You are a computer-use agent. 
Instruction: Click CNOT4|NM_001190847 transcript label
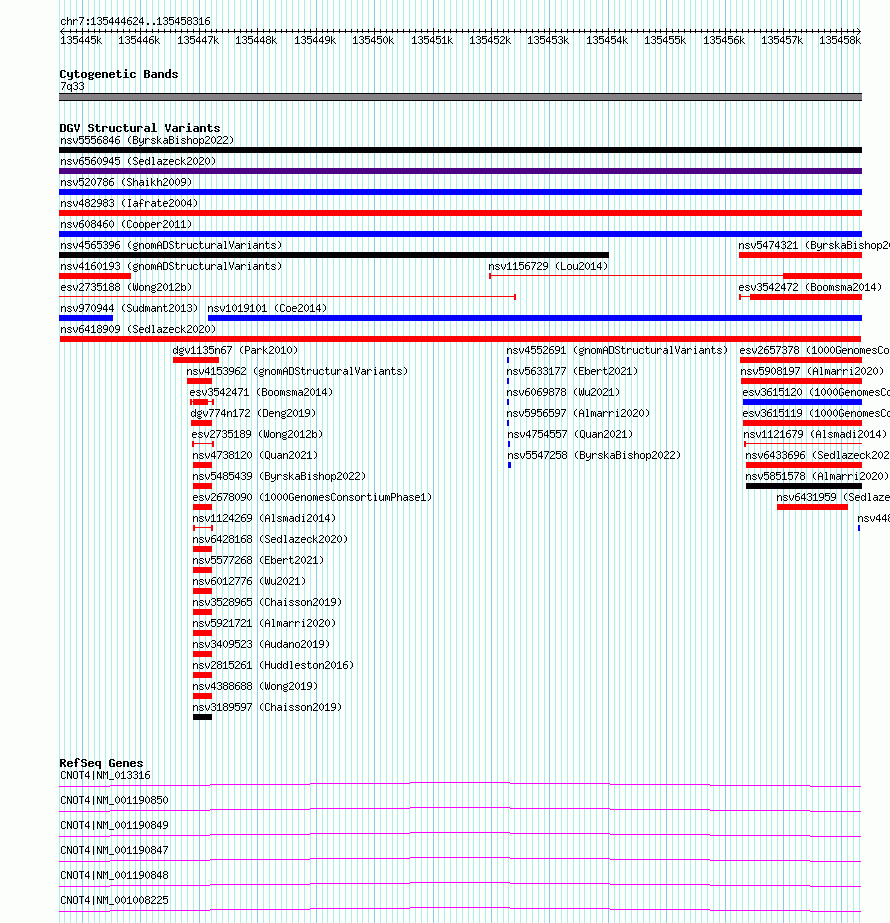tap(114, 851)
